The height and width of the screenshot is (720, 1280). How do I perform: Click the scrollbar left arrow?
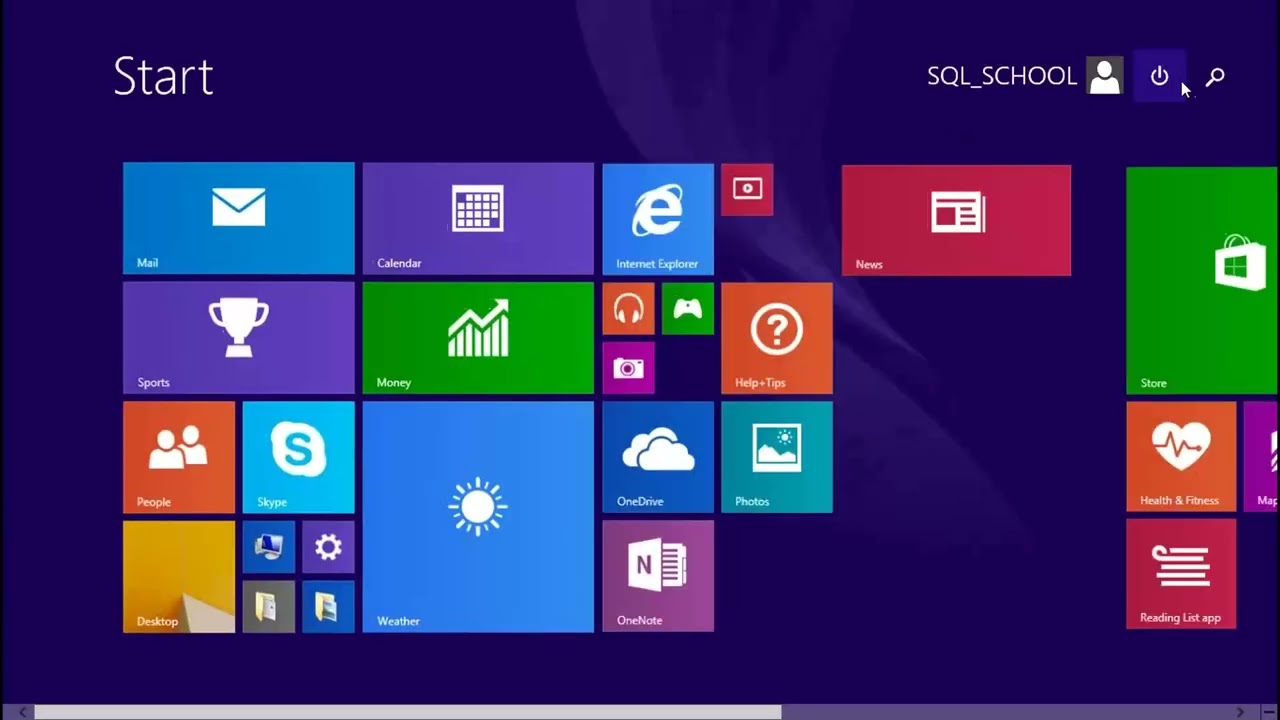22,712
